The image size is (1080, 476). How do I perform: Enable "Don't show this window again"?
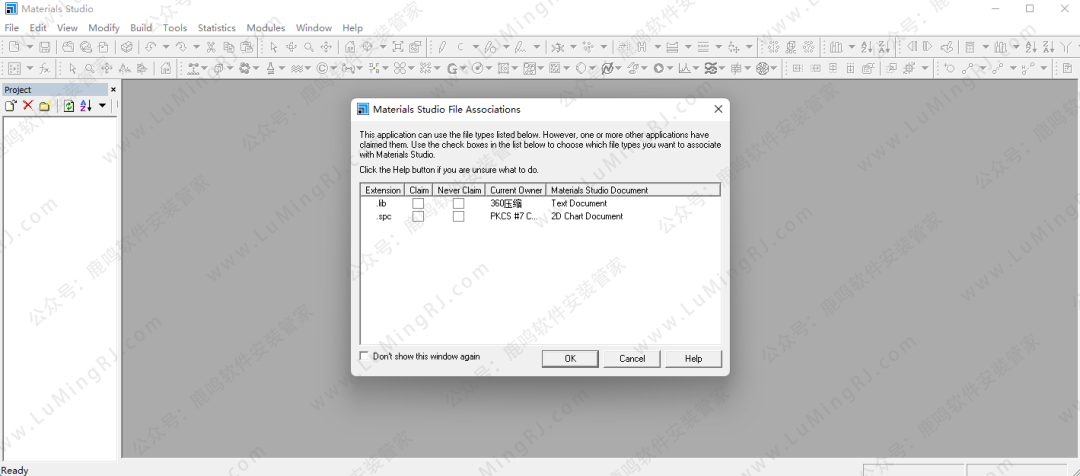pos(364,356)
